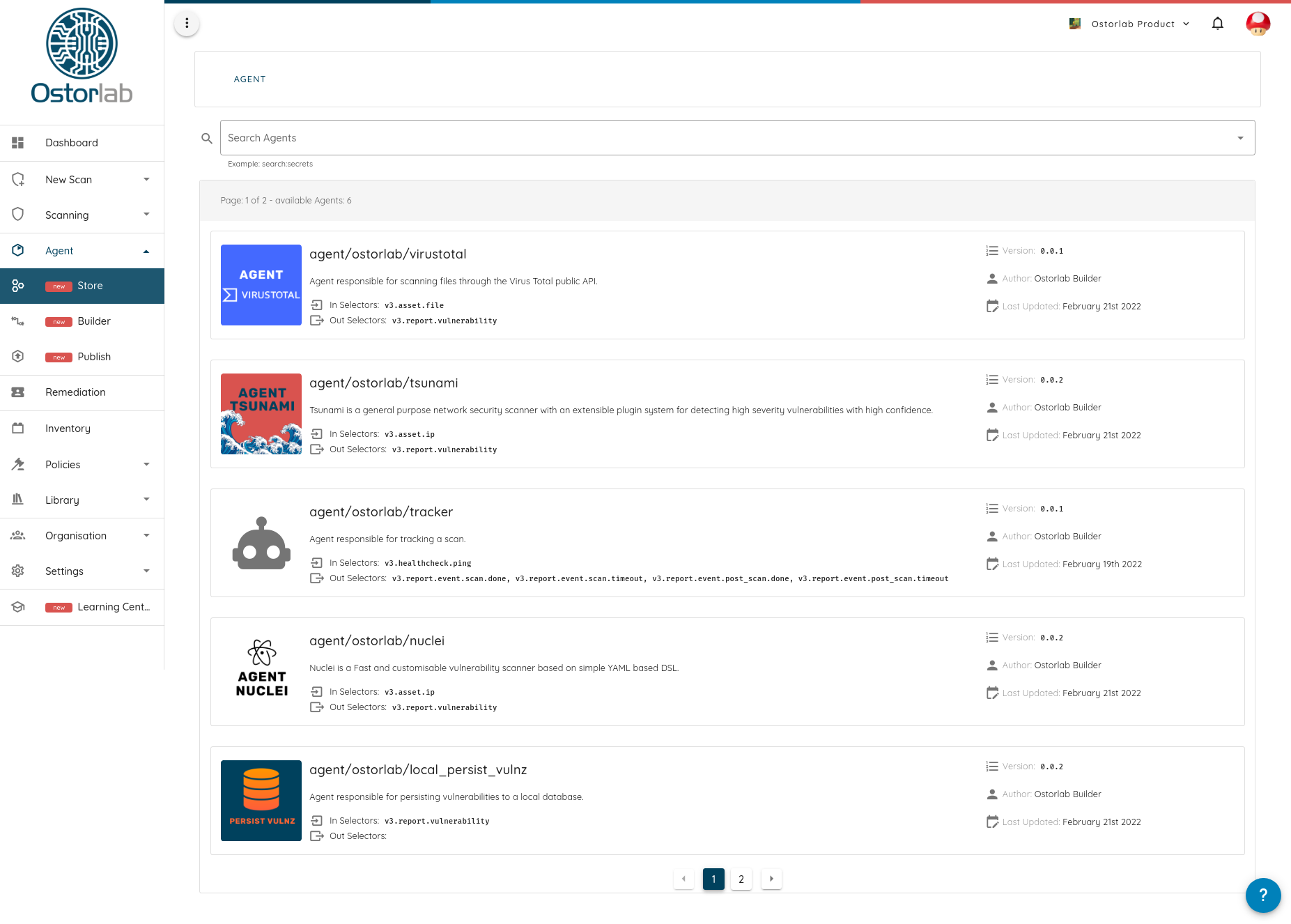
Task: Expand the New Scan menu arrow
Action: pos(146,179)
